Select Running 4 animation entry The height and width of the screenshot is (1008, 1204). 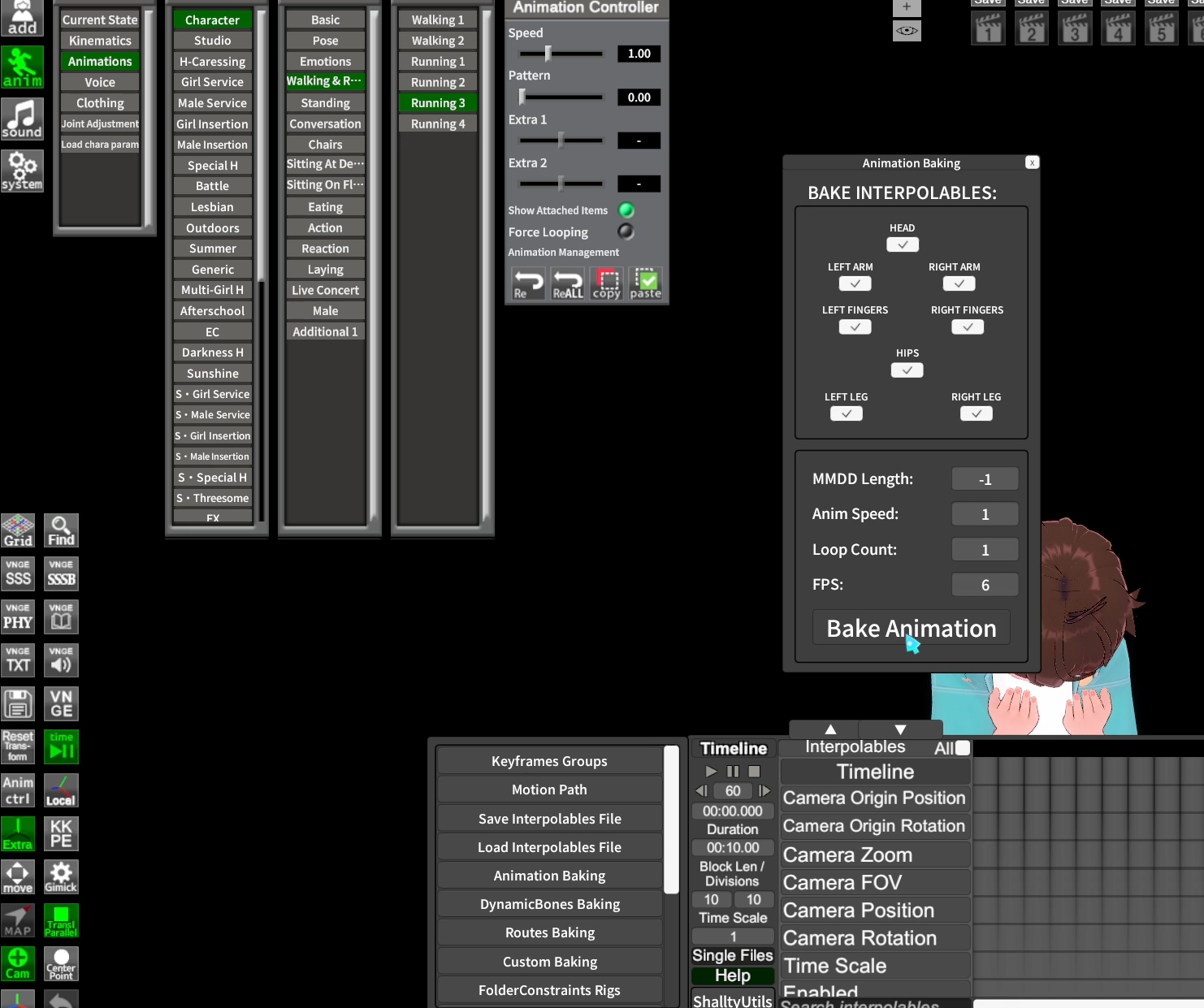pyautogui.click(x=438, y=124)
